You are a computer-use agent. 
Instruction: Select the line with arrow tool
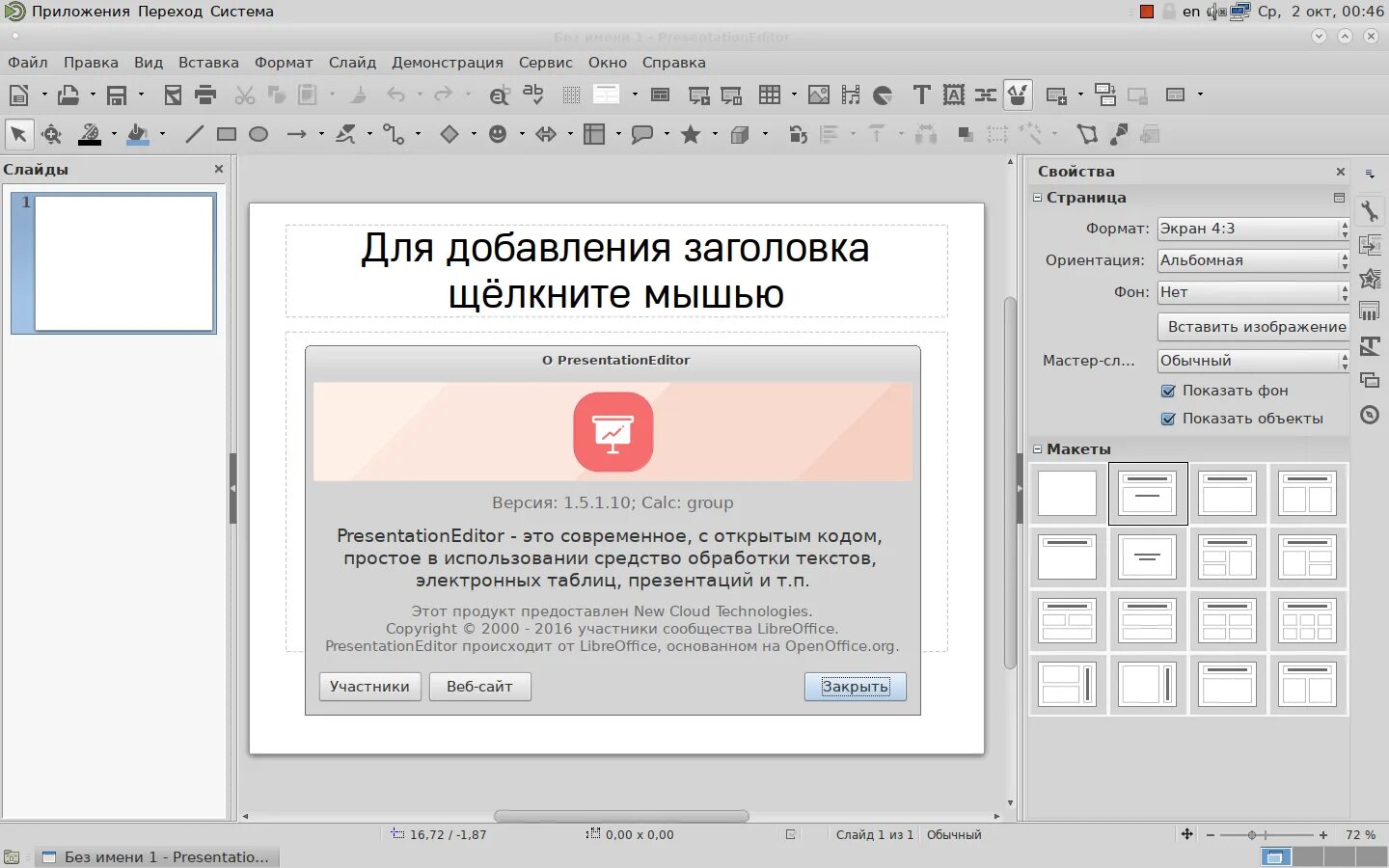click(x=296, y=134)
